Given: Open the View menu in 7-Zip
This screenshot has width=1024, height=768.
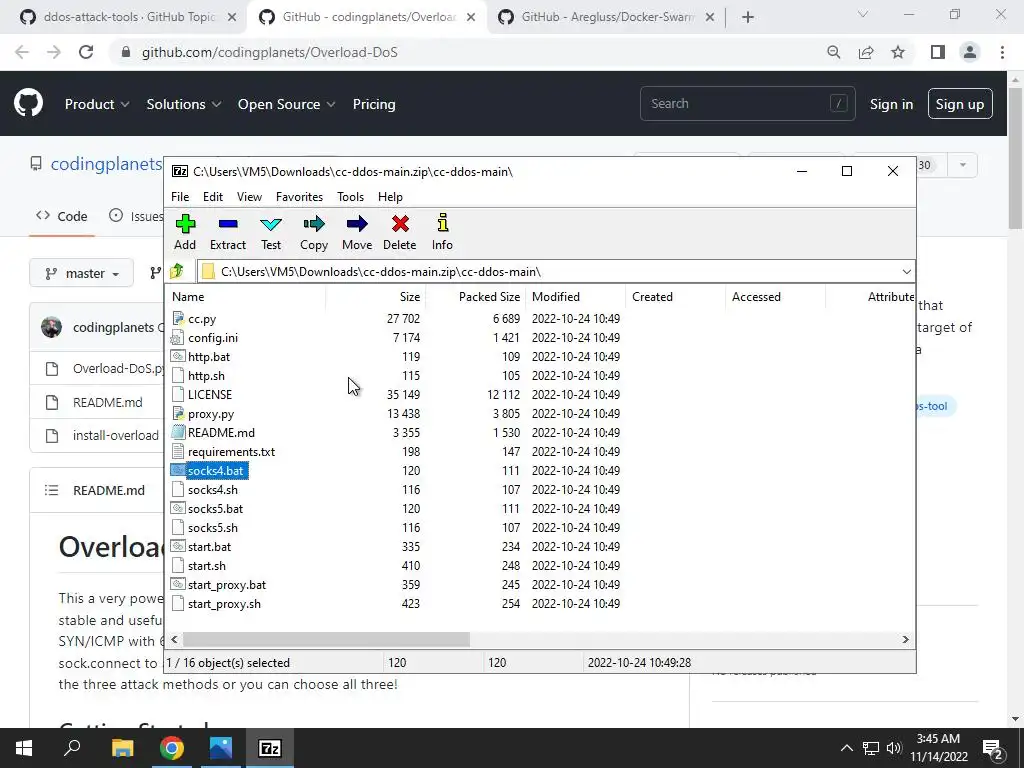Looking at the screenshot, I should (249, 197).
